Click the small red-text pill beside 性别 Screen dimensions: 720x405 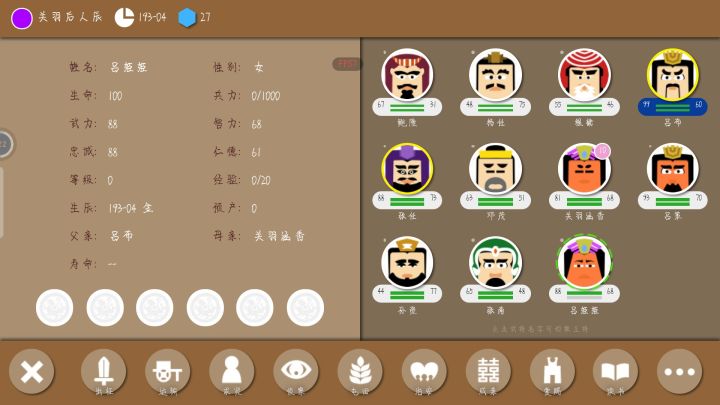point(346,64)
